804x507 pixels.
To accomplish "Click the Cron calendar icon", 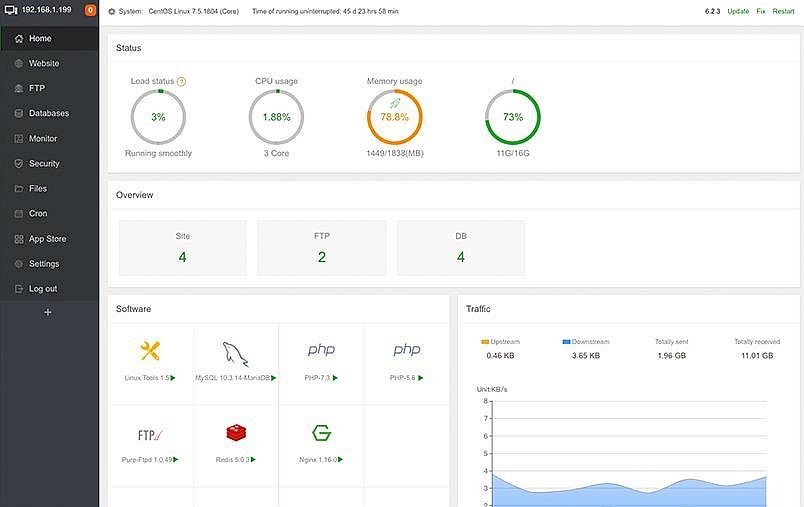I will point(19,213).
